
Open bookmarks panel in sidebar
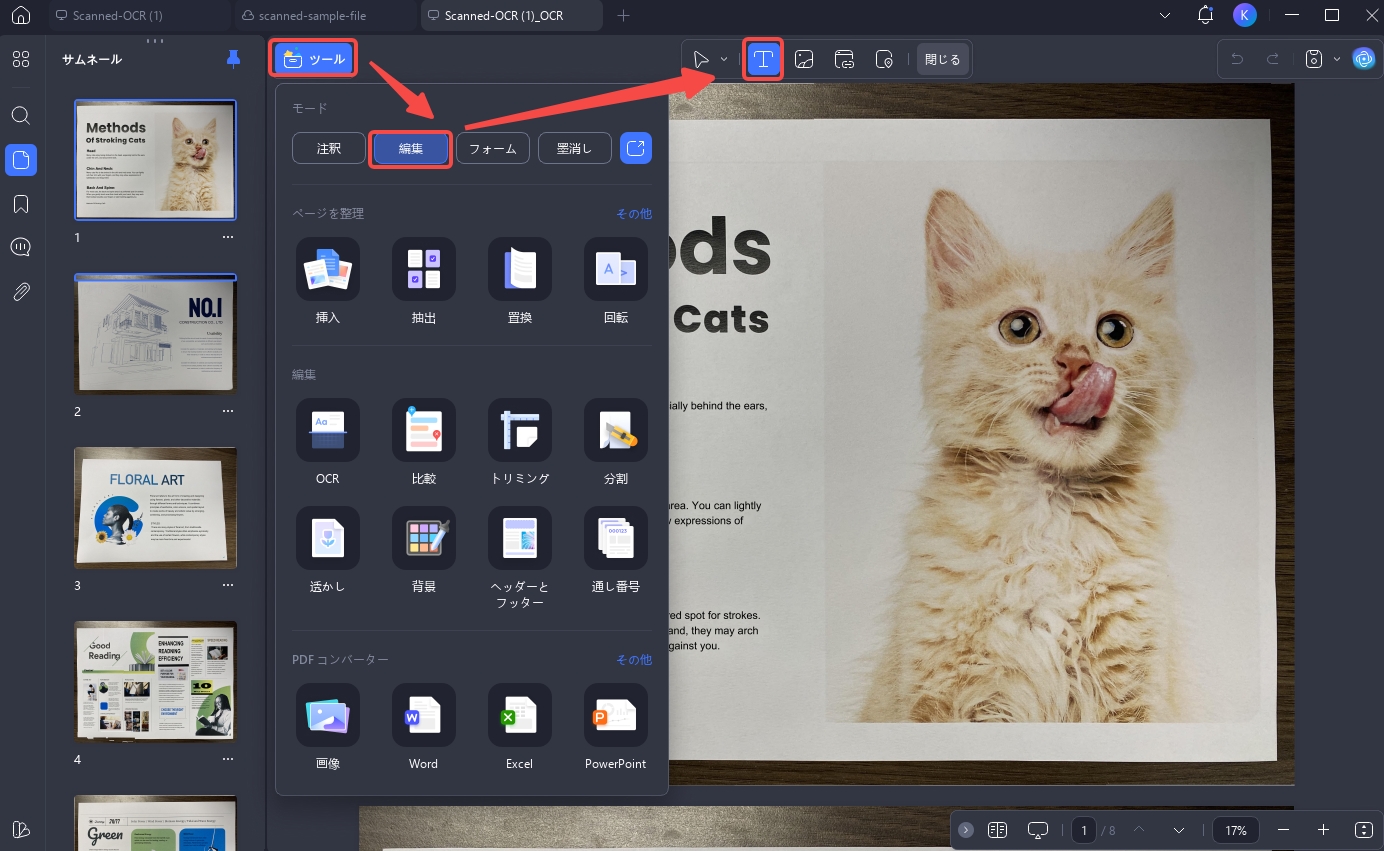click(x=21, y=205)
